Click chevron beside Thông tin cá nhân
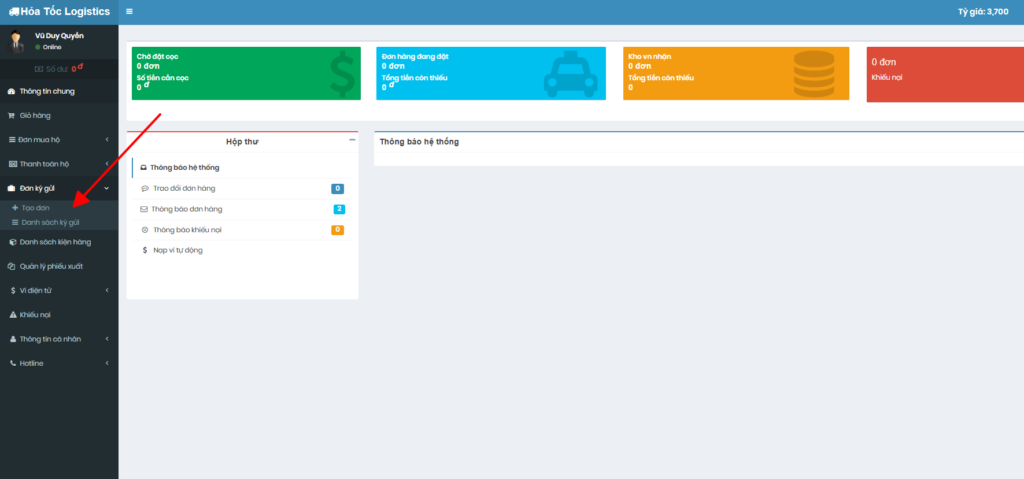The height and width of the screenshot is (479, 1024). pyautogui.click(x=106, y=339)
